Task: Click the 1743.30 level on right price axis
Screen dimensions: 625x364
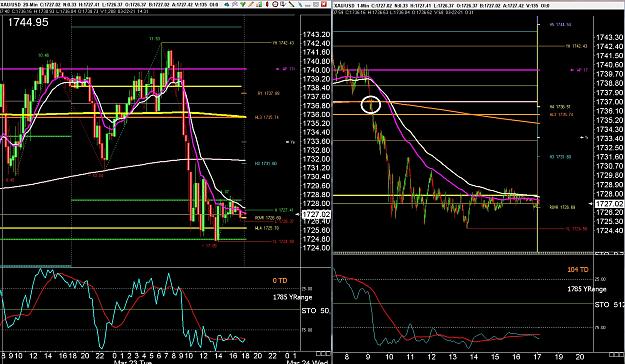Action: 609,37
